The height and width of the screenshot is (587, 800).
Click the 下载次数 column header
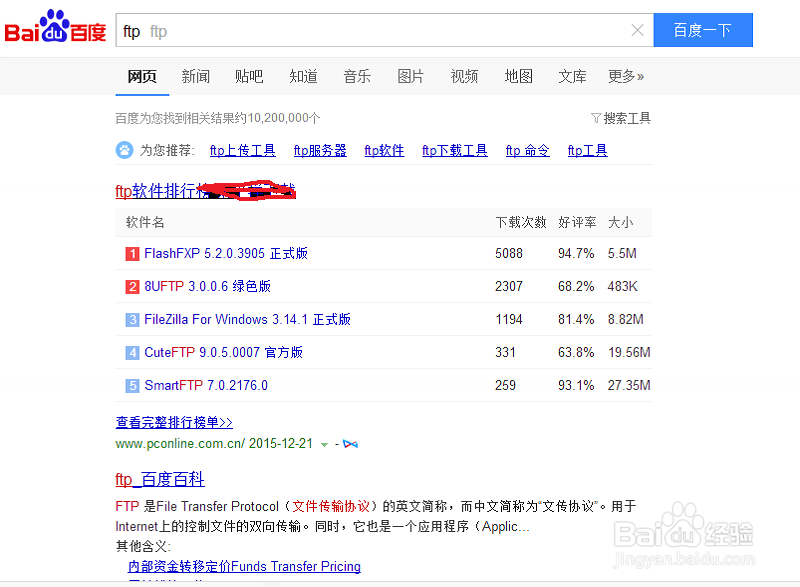[x=521, y=222]
